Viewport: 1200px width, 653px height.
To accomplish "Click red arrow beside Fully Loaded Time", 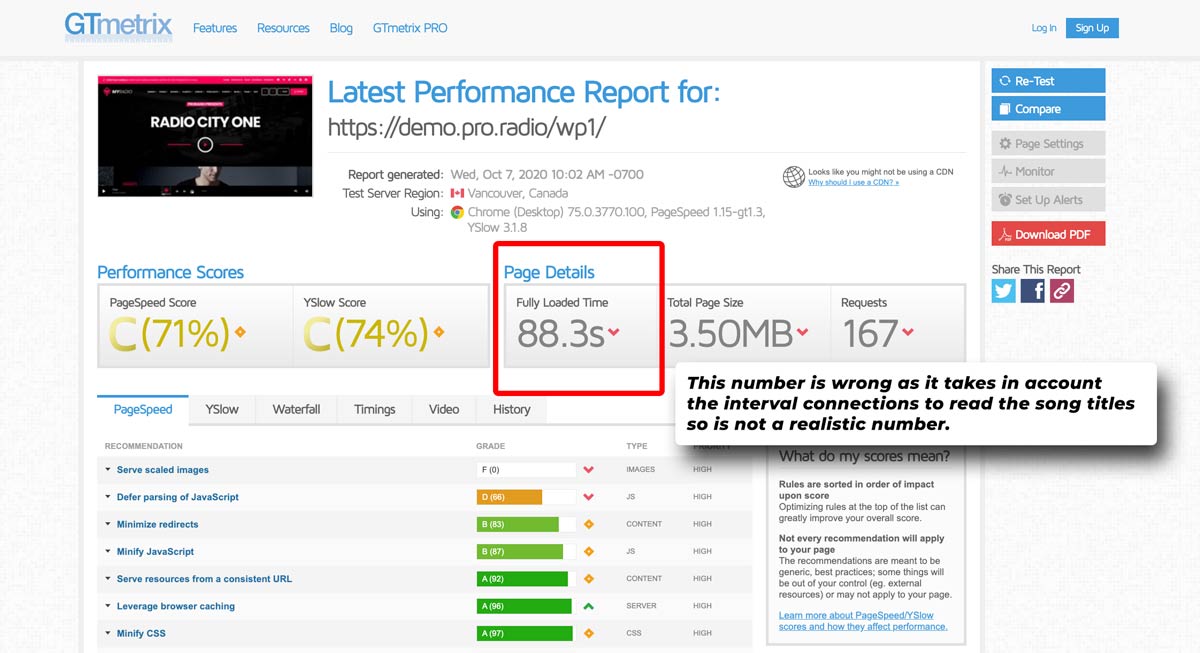I will [614, 333].
